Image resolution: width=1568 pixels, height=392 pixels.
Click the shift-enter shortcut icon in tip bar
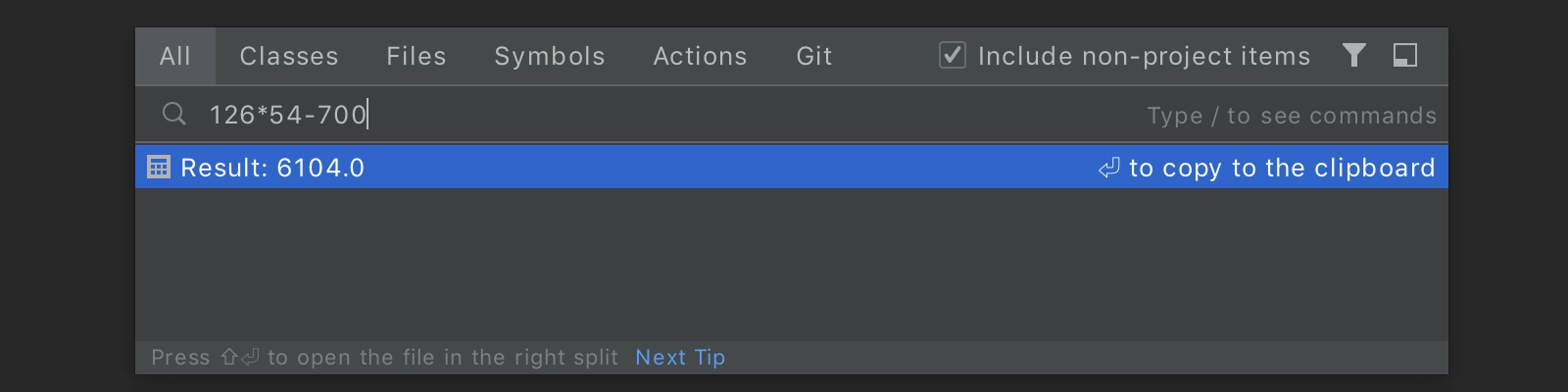click(239, 357)
